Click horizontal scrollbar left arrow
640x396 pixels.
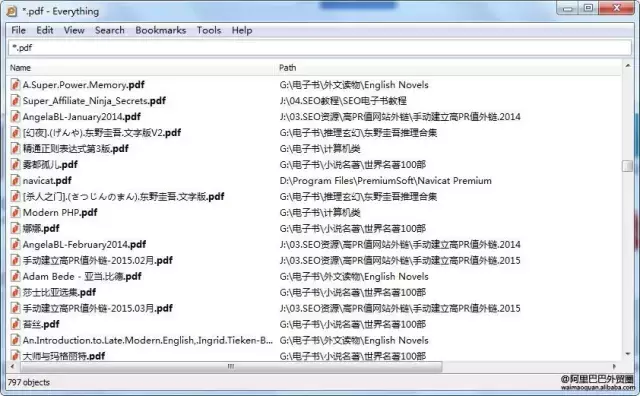tap(12, 367)
